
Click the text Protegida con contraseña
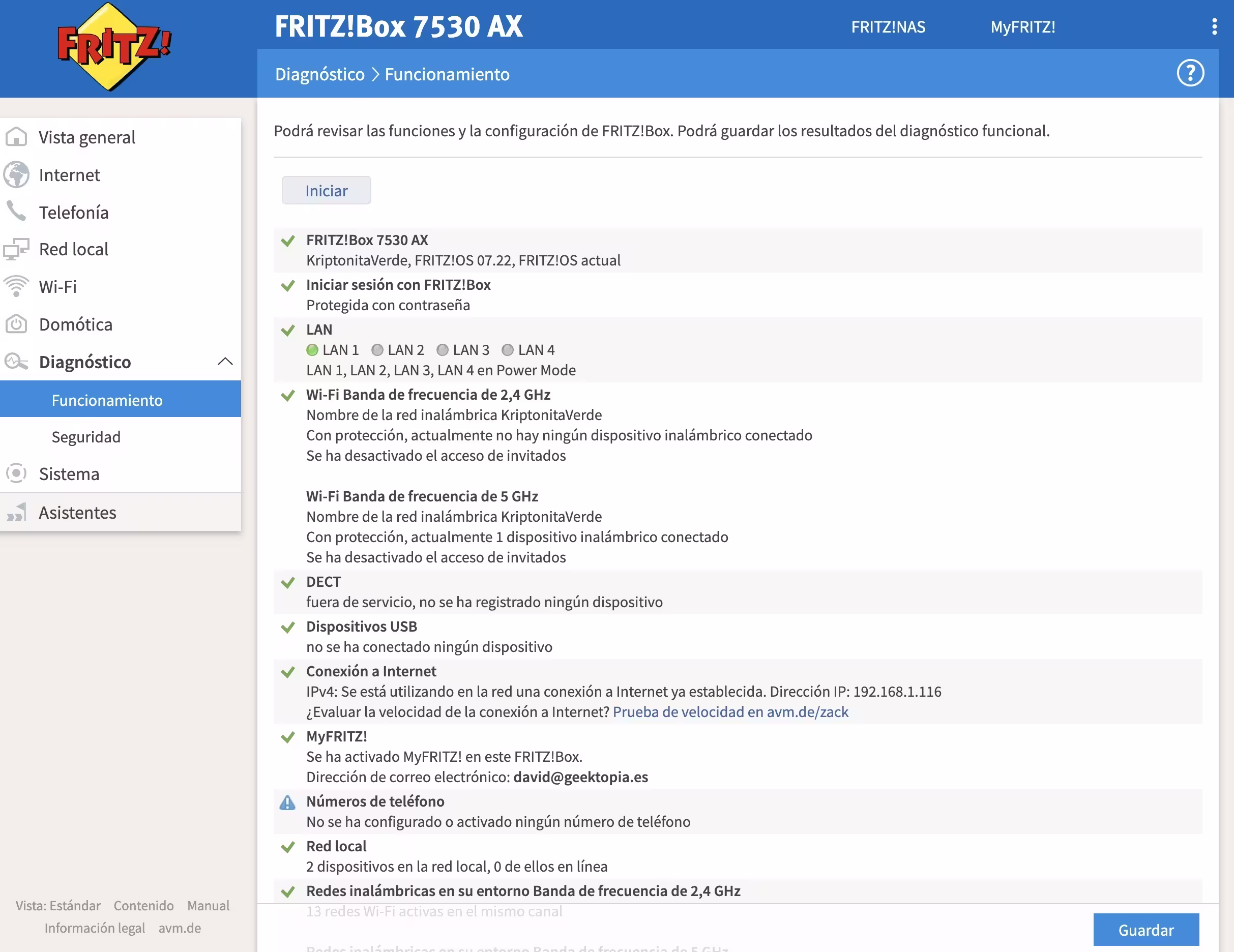click(x=388, y=305)
